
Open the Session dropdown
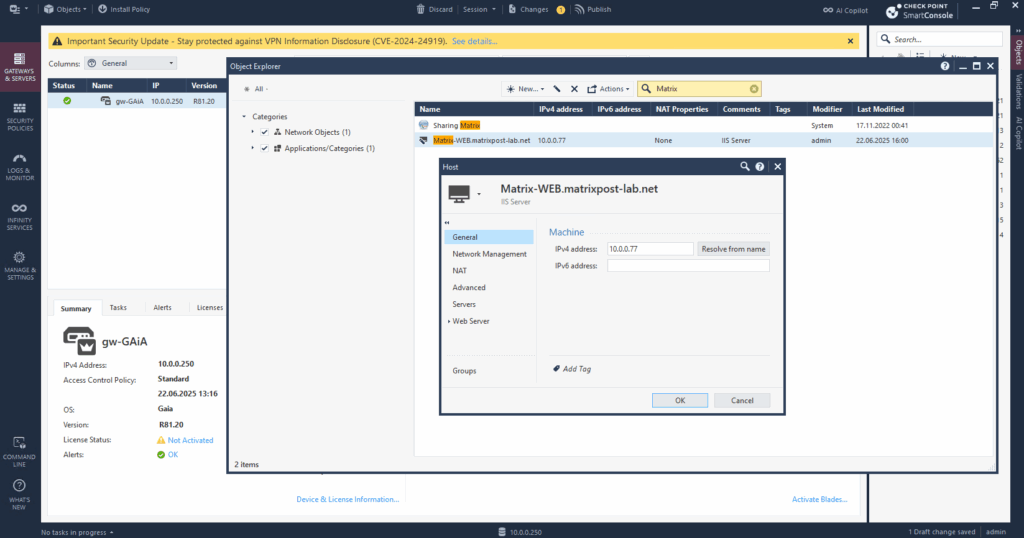[x=479, y=9]
